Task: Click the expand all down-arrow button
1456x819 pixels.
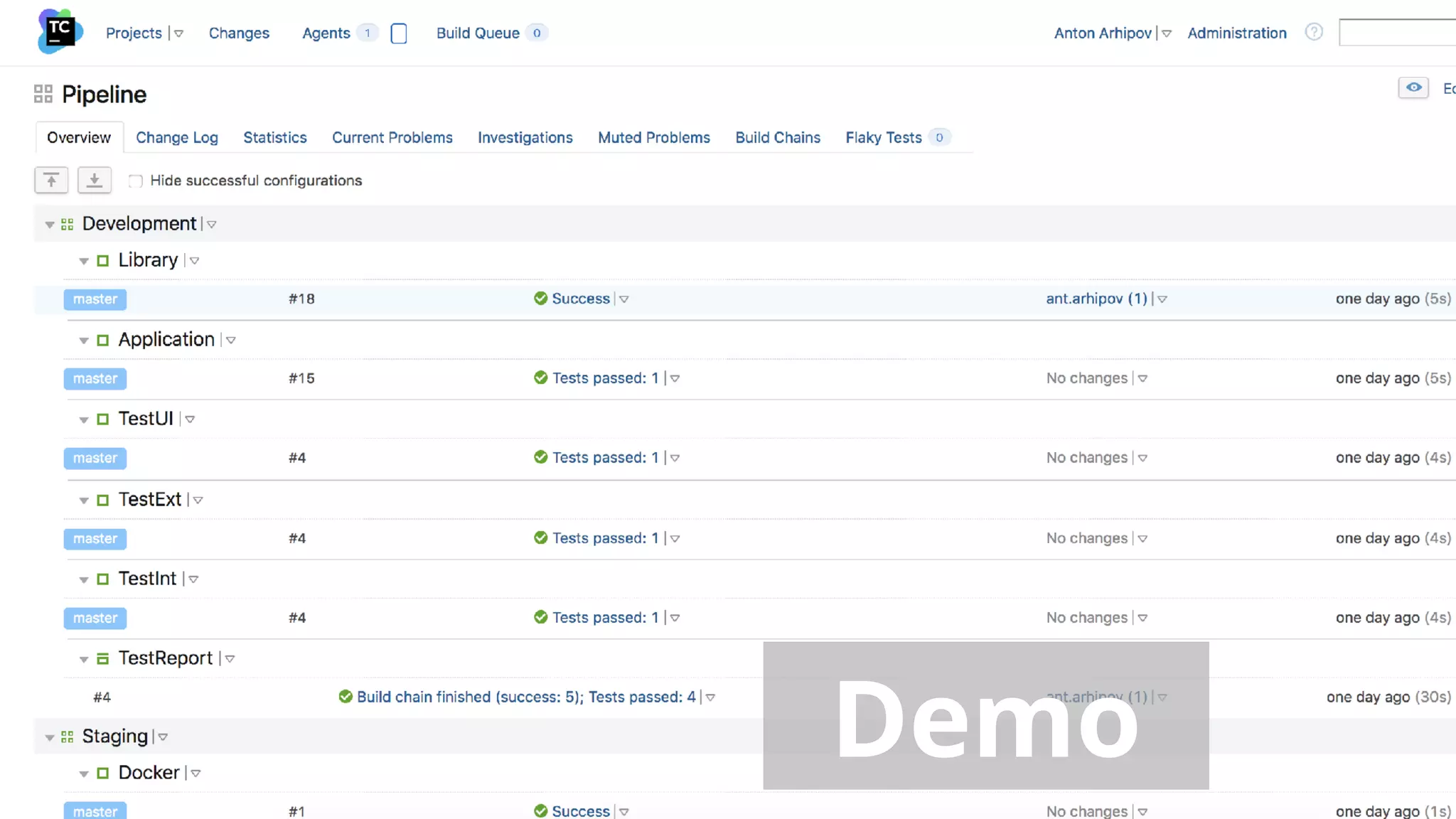Action: coord(94,181)
